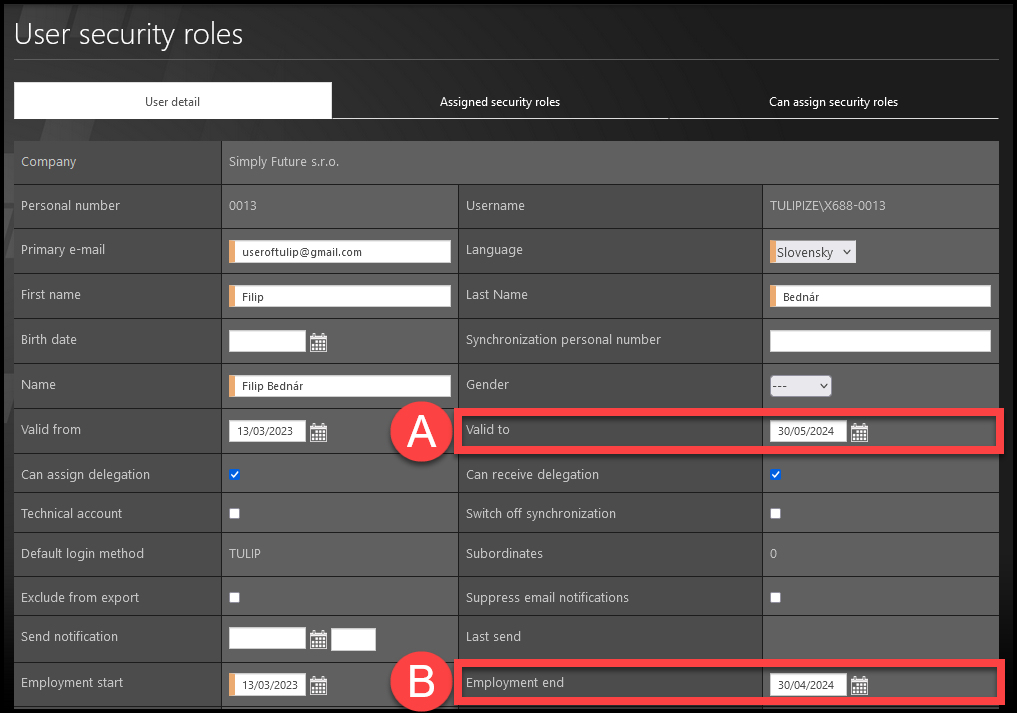Enable Suppress email notifications checkbox
Image resolution: width=1017 pixels, height=713 pixels.
776,597
